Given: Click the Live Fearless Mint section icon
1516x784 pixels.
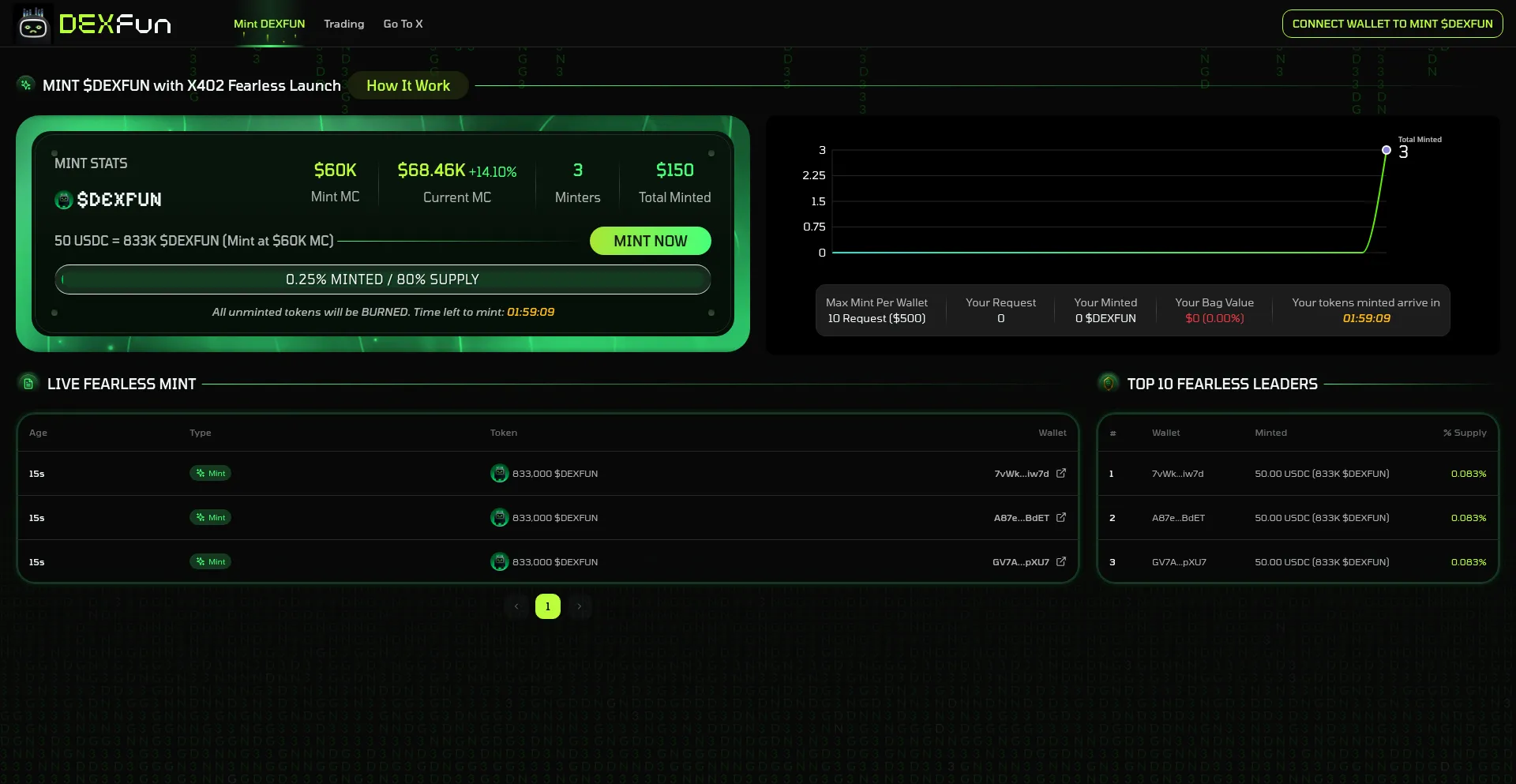Looking at the screenshot, I should pyautogui.click(x=28, y=384).
